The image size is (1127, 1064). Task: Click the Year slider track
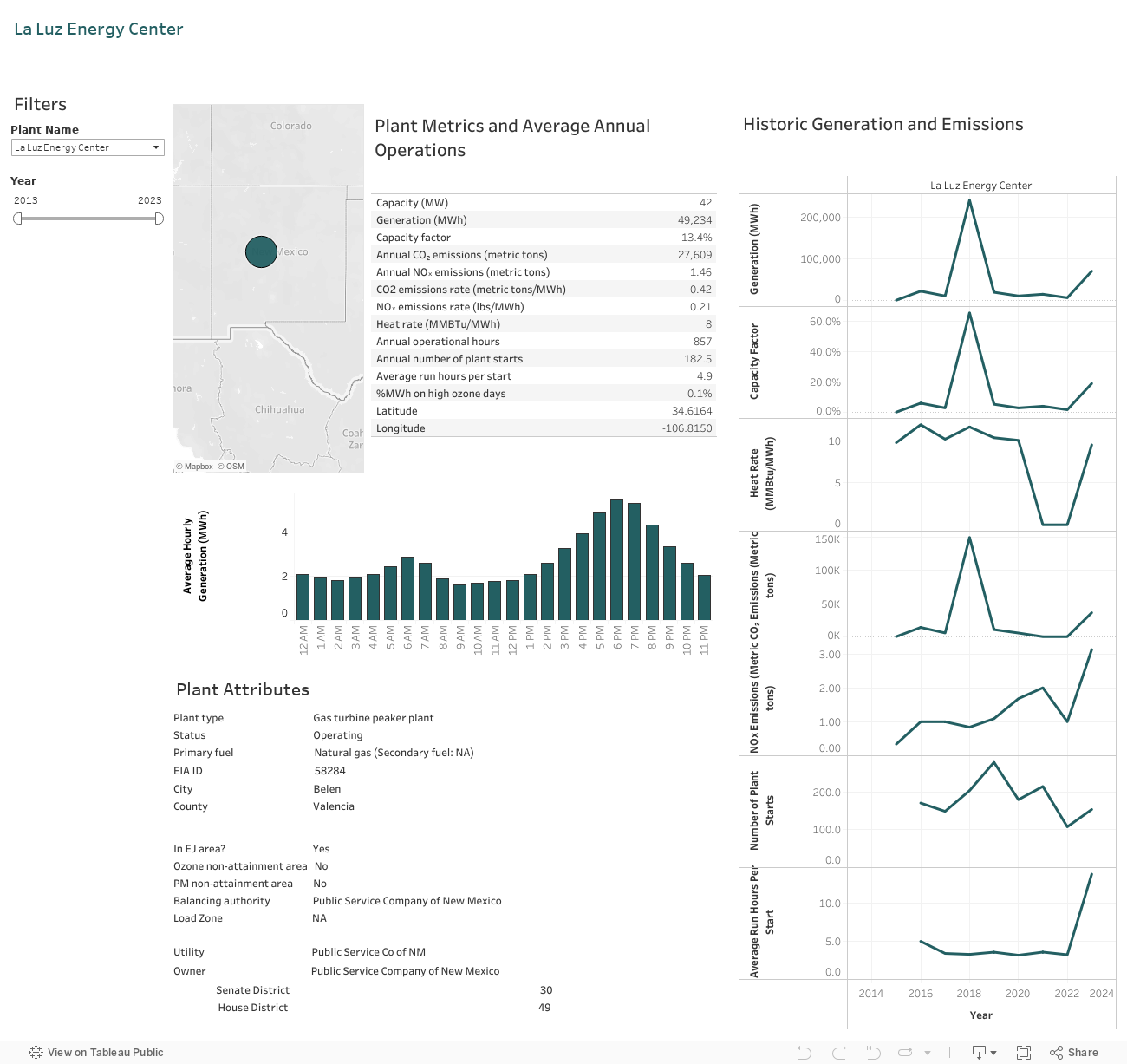pos(88,219)
